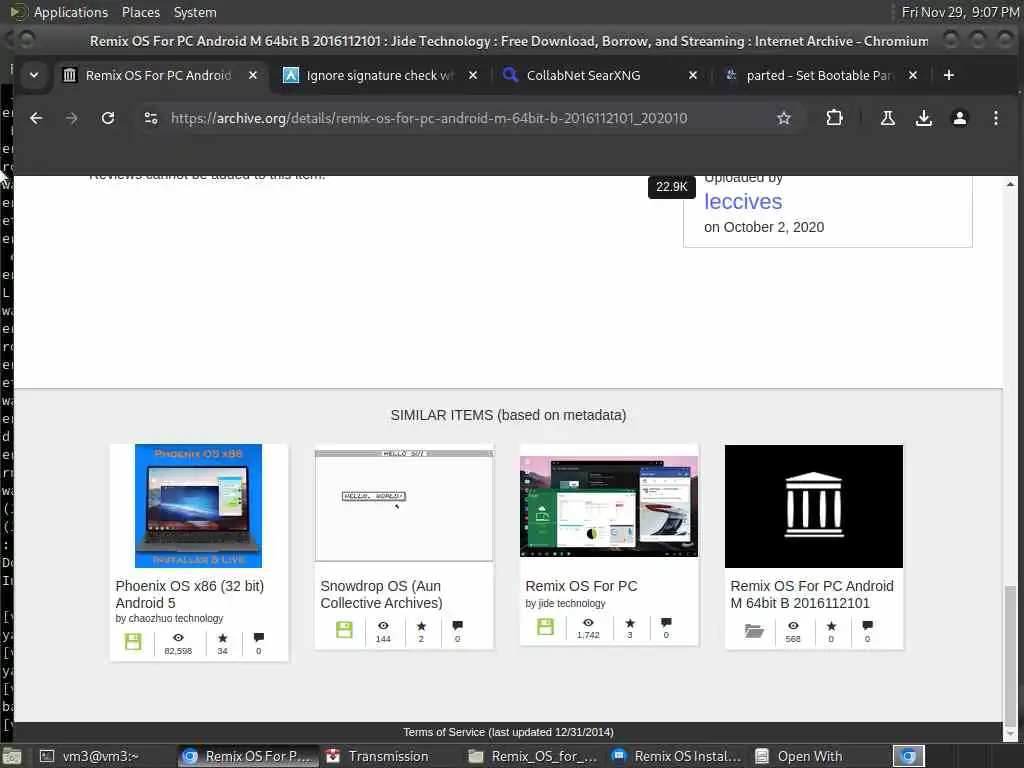This screenshot has height=768, width=1024.
Task: Open the black archive logo thumbnail
Action: (814, 506)
